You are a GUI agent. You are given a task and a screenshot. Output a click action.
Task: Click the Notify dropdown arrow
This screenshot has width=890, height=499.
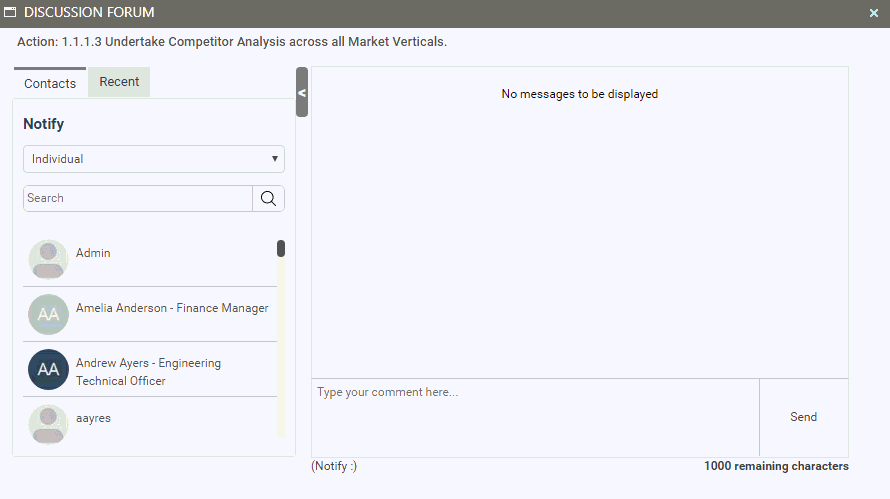pyautogui.click(x=275, y=159)
